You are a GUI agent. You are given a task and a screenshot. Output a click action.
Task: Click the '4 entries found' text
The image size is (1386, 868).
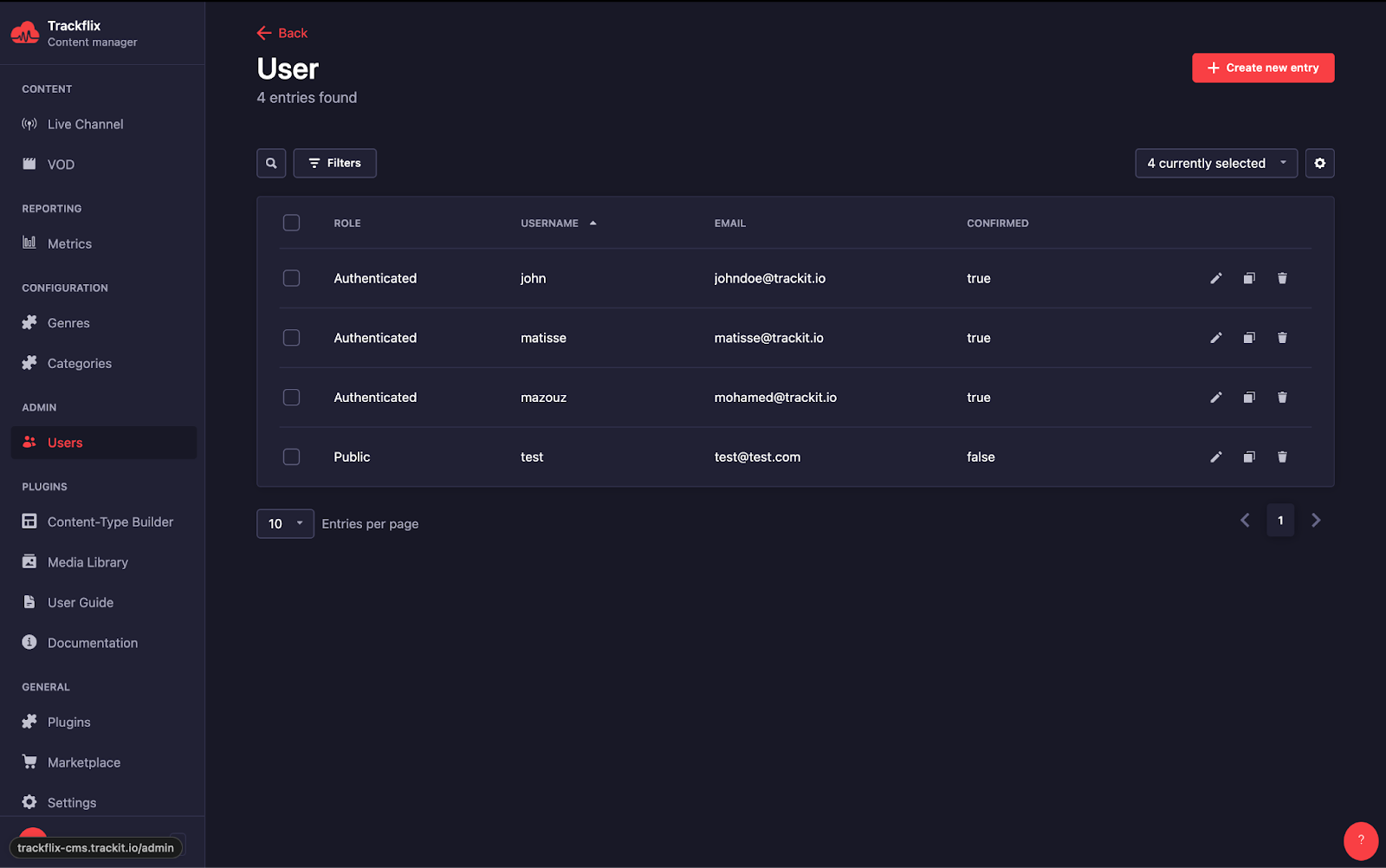(x=307, y=98)
